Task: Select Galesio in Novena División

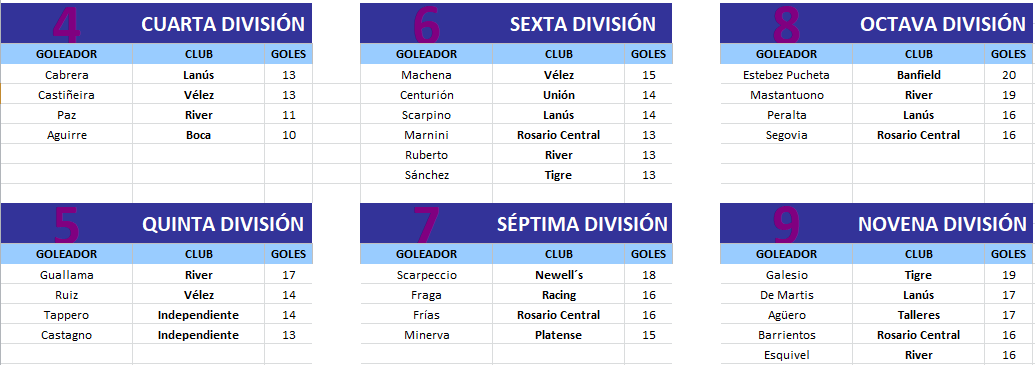Action: coord(786,275)
